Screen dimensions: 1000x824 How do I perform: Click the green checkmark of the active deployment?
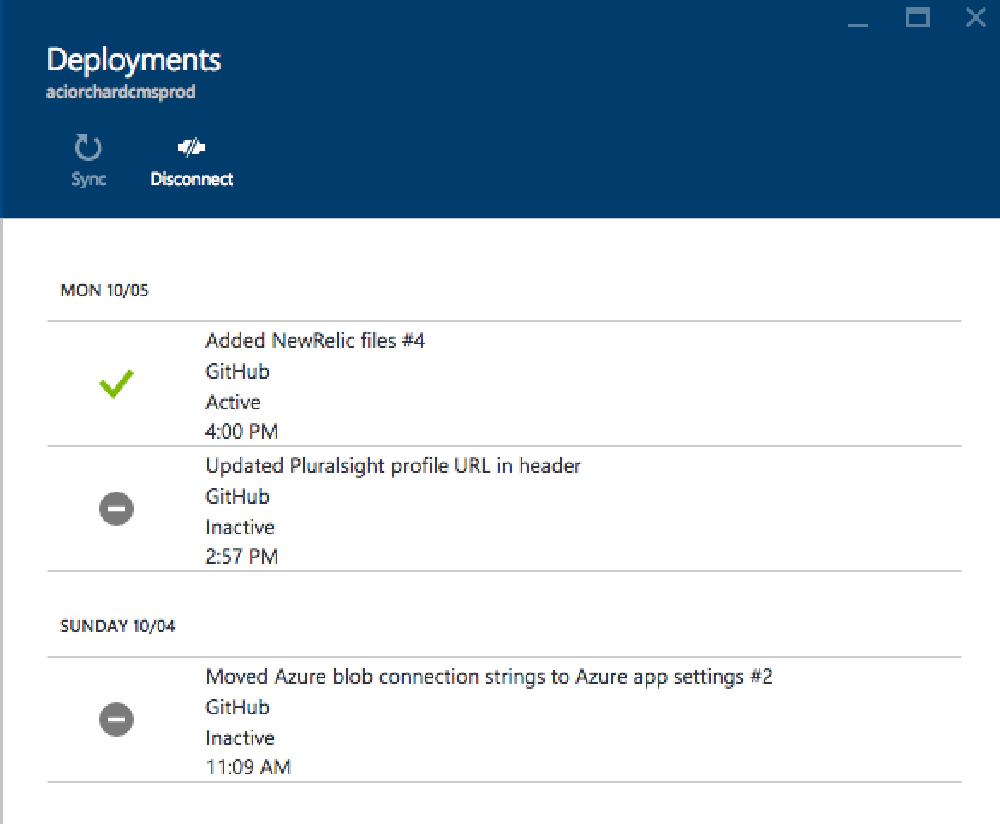click(x=117, y=383)
